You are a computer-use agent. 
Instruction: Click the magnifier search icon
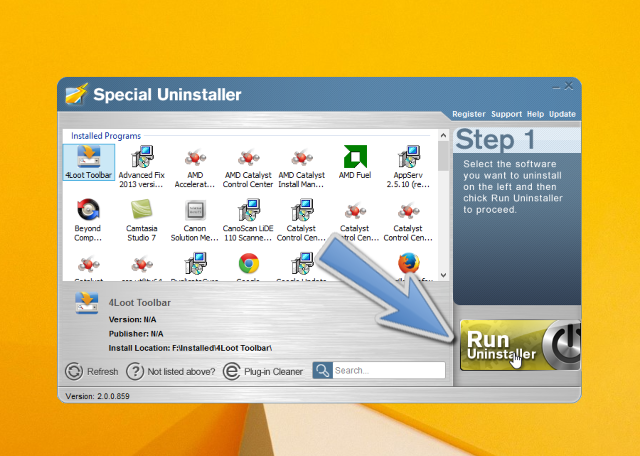322,370
